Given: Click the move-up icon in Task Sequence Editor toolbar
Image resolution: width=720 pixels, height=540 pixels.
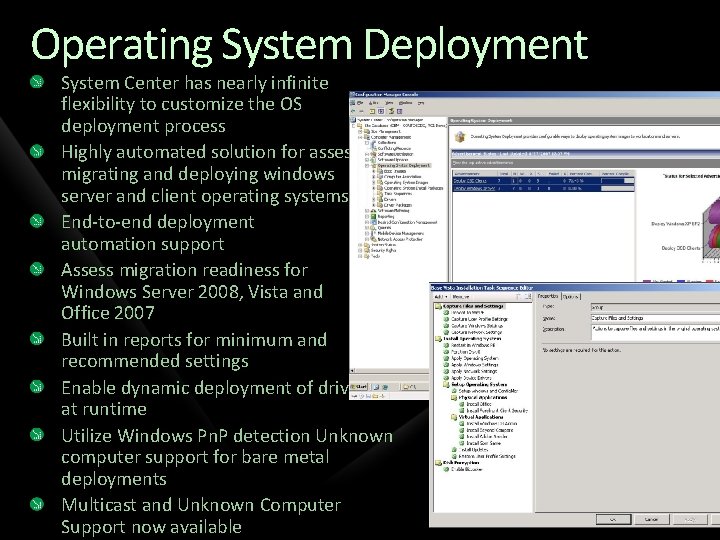Looking at the screenshot, I should pos(518,297).
